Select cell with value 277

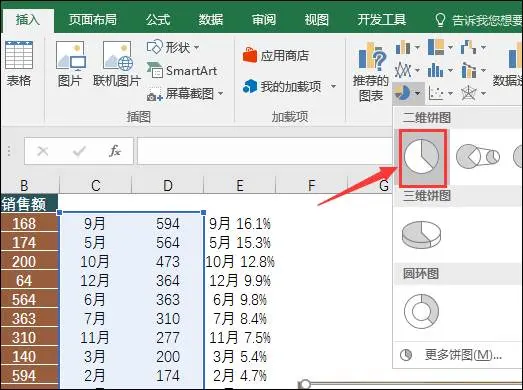[x=167, y=338]
